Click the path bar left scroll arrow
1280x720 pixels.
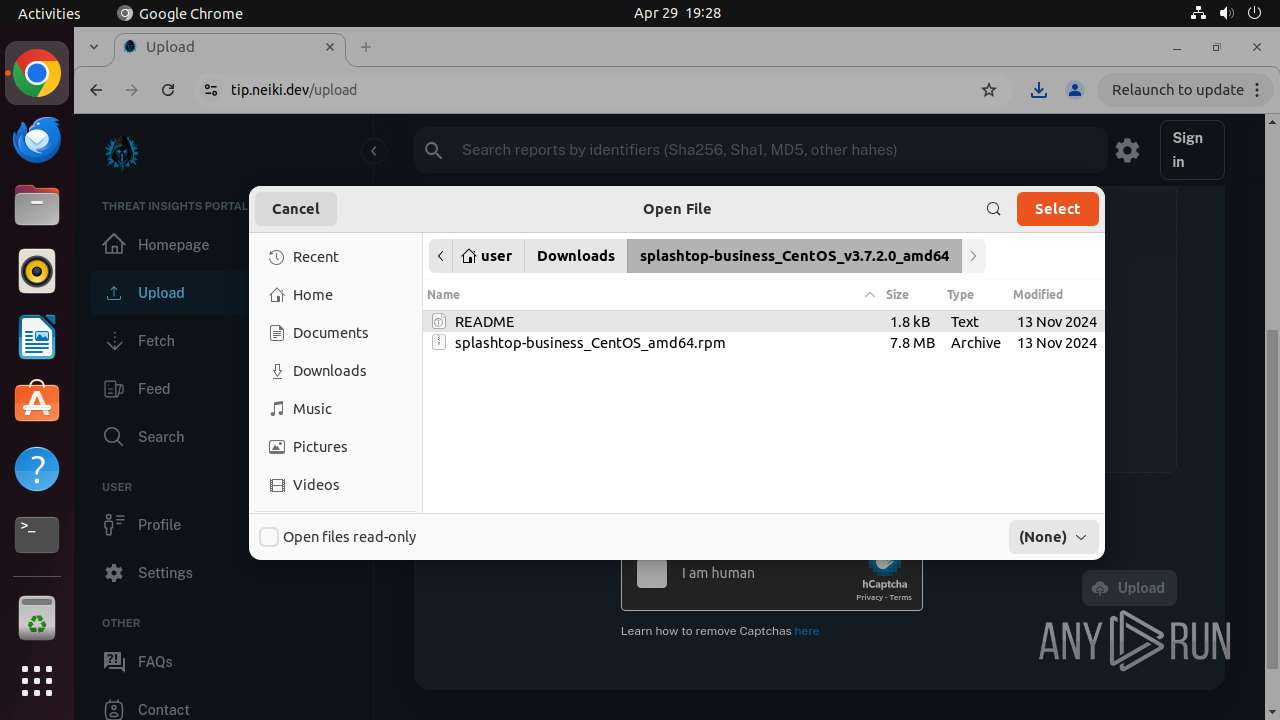(441, 256)
